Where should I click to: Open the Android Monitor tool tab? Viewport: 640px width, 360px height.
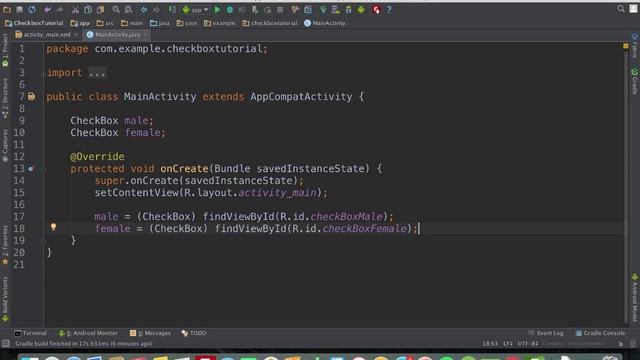click(x=88, y=333)
